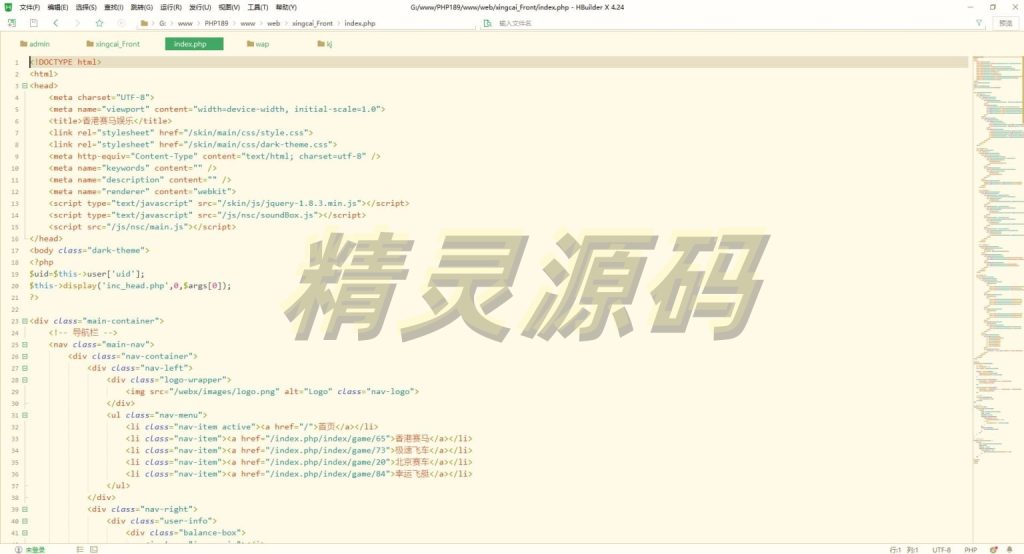Viewport: 1024px width, 554px height.
Task: Open the 运行(R) menu
Action: [x=170, y=7]
